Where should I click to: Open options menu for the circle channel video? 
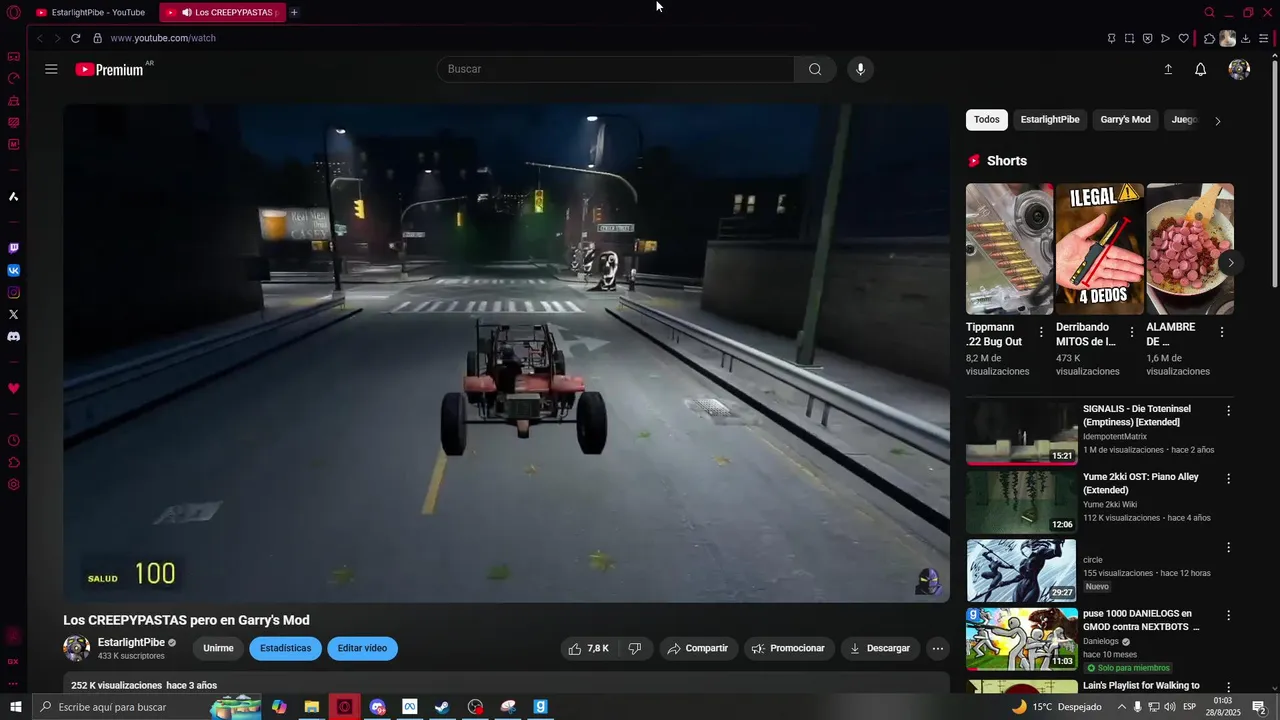[1228, 547]
